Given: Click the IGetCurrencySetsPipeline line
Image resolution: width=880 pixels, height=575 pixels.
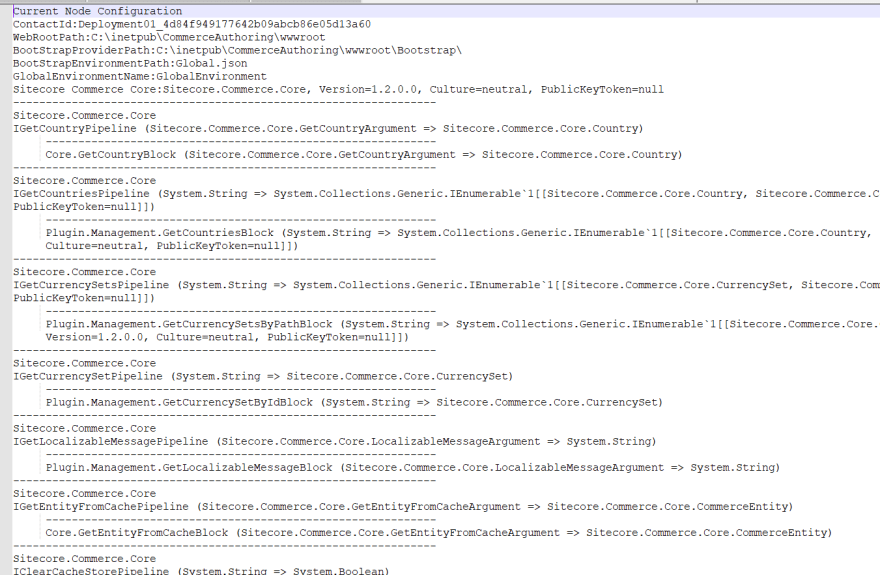Looking at the screenshot, I should coord(446,285).
